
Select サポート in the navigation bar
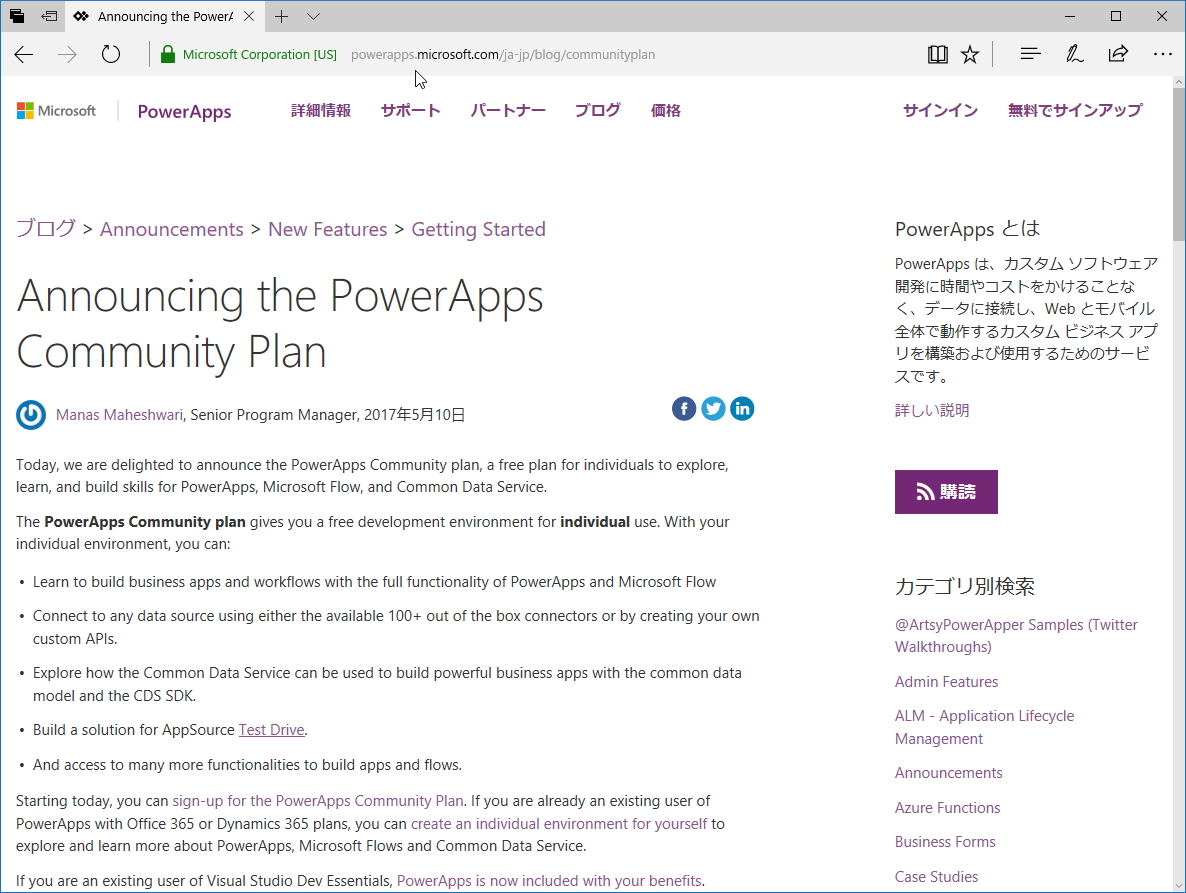(410, 110)
